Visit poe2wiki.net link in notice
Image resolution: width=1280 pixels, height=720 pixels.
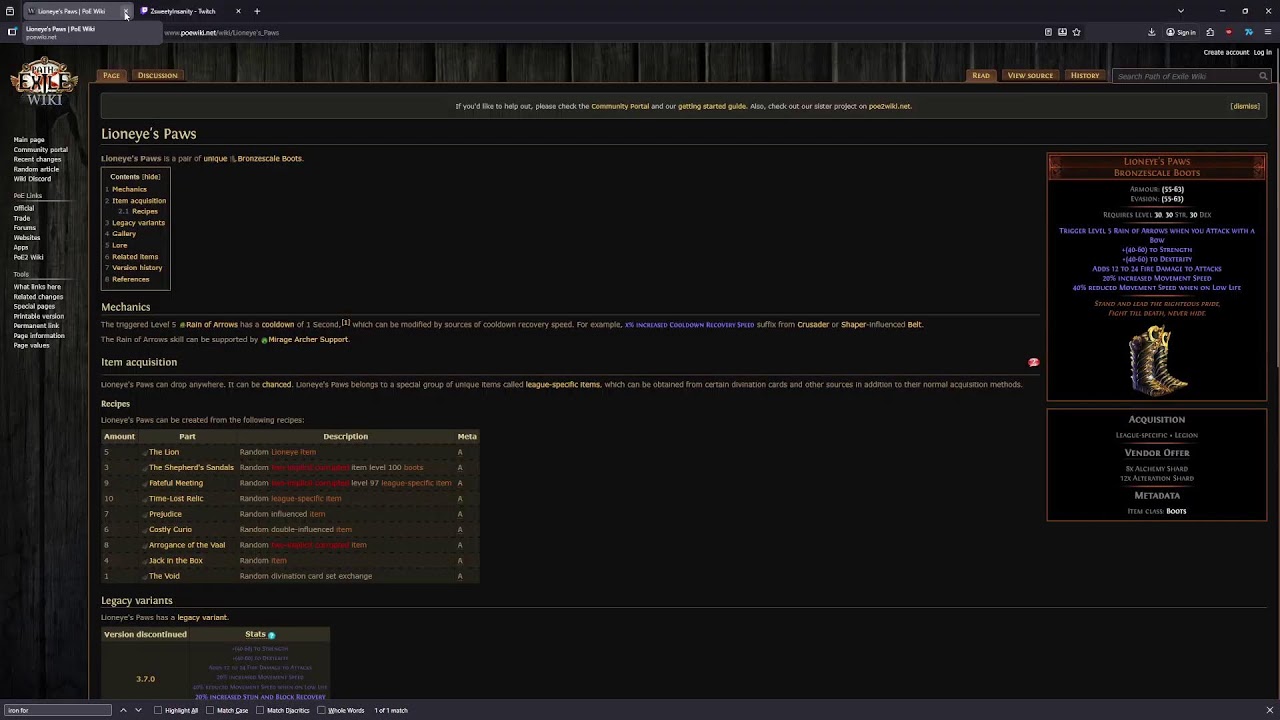(x=889, y=106)
